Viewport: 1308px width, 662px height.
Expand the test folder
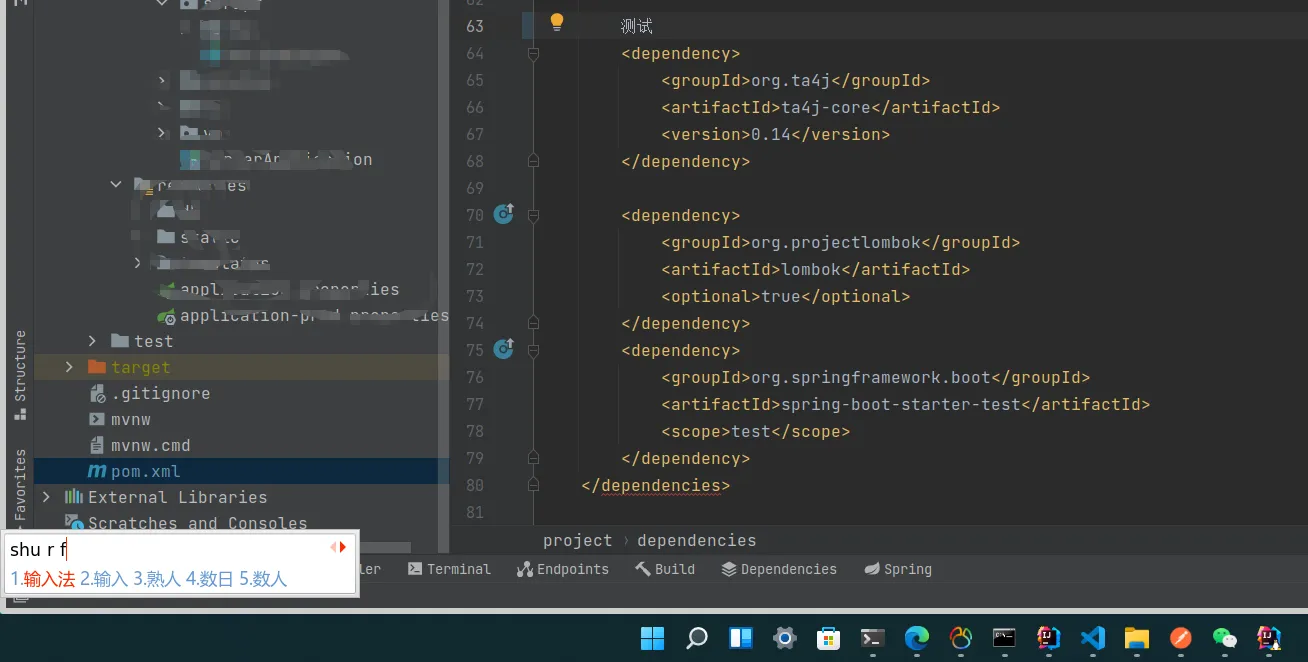92,341
